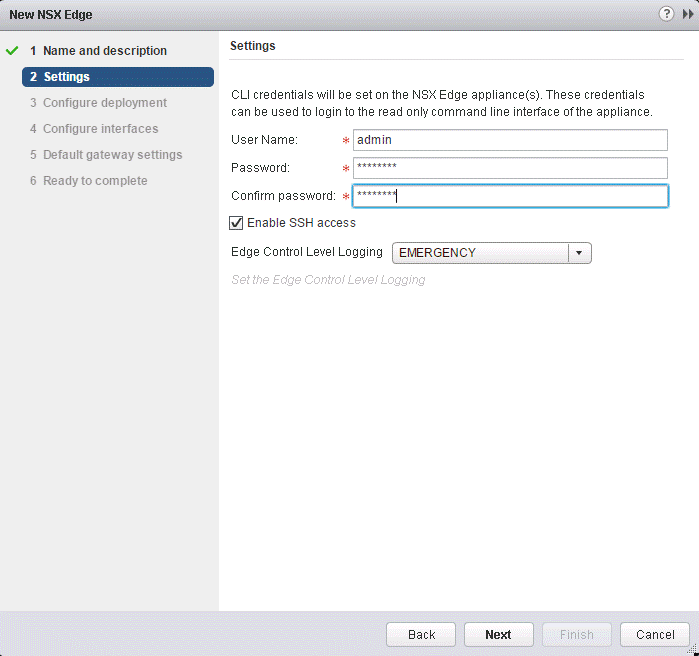The width and height of the screenshot is (699, 656).
Task: Select the EMERGENCY logging level combo box
Action: pyautogui.click(x=480, y=253)
